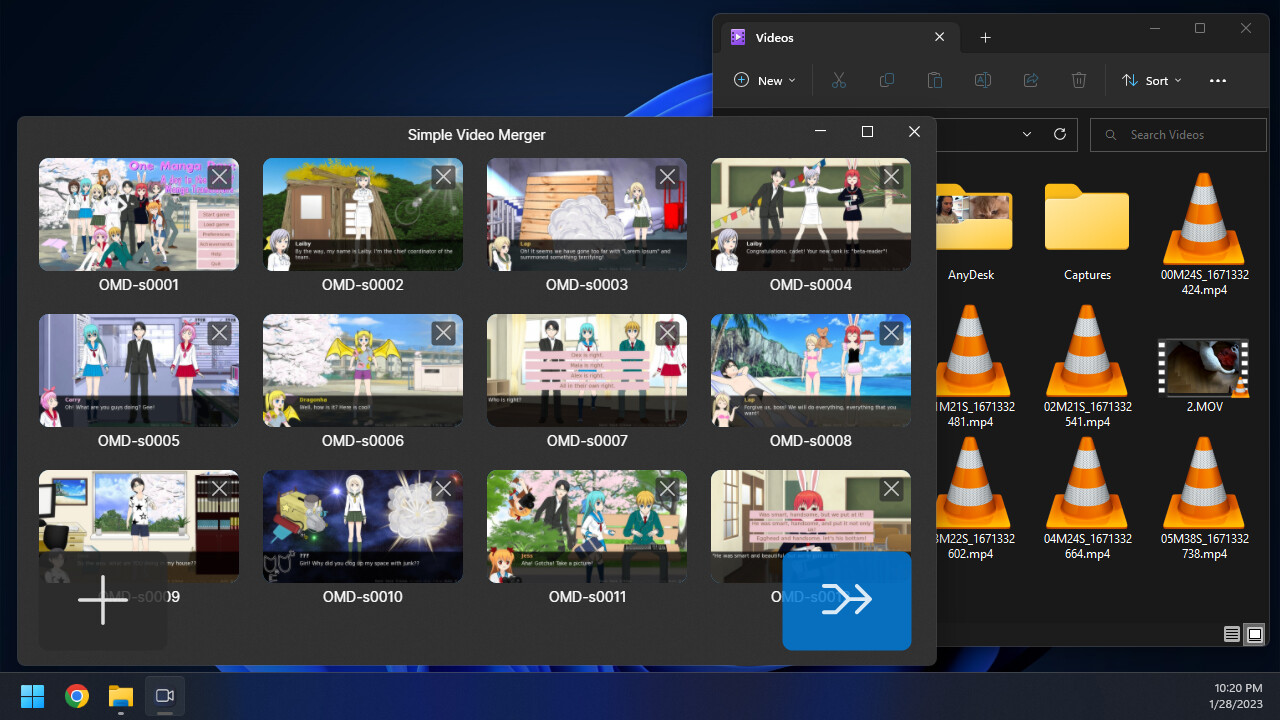Image resolution: width=1280 pixels, height=720 pixels.
Task: Open the See more ellipsis menu
Action: pos(1217,80)
